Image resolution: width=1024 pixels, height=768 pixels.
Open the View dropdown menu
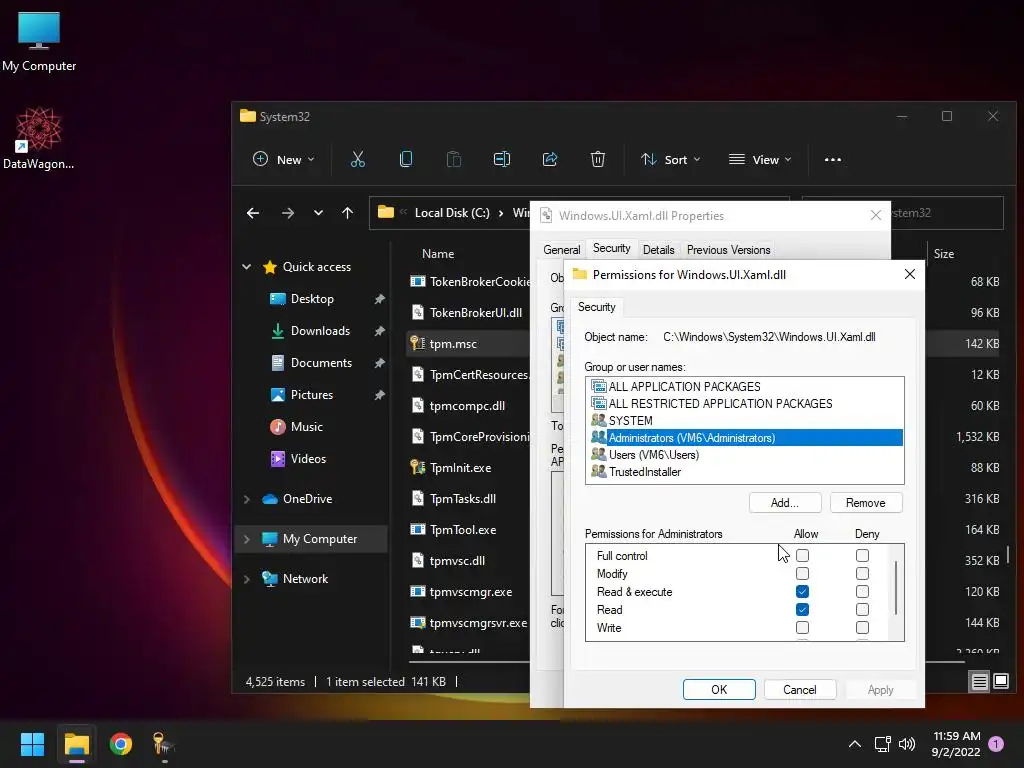click(x=760, y=159)
